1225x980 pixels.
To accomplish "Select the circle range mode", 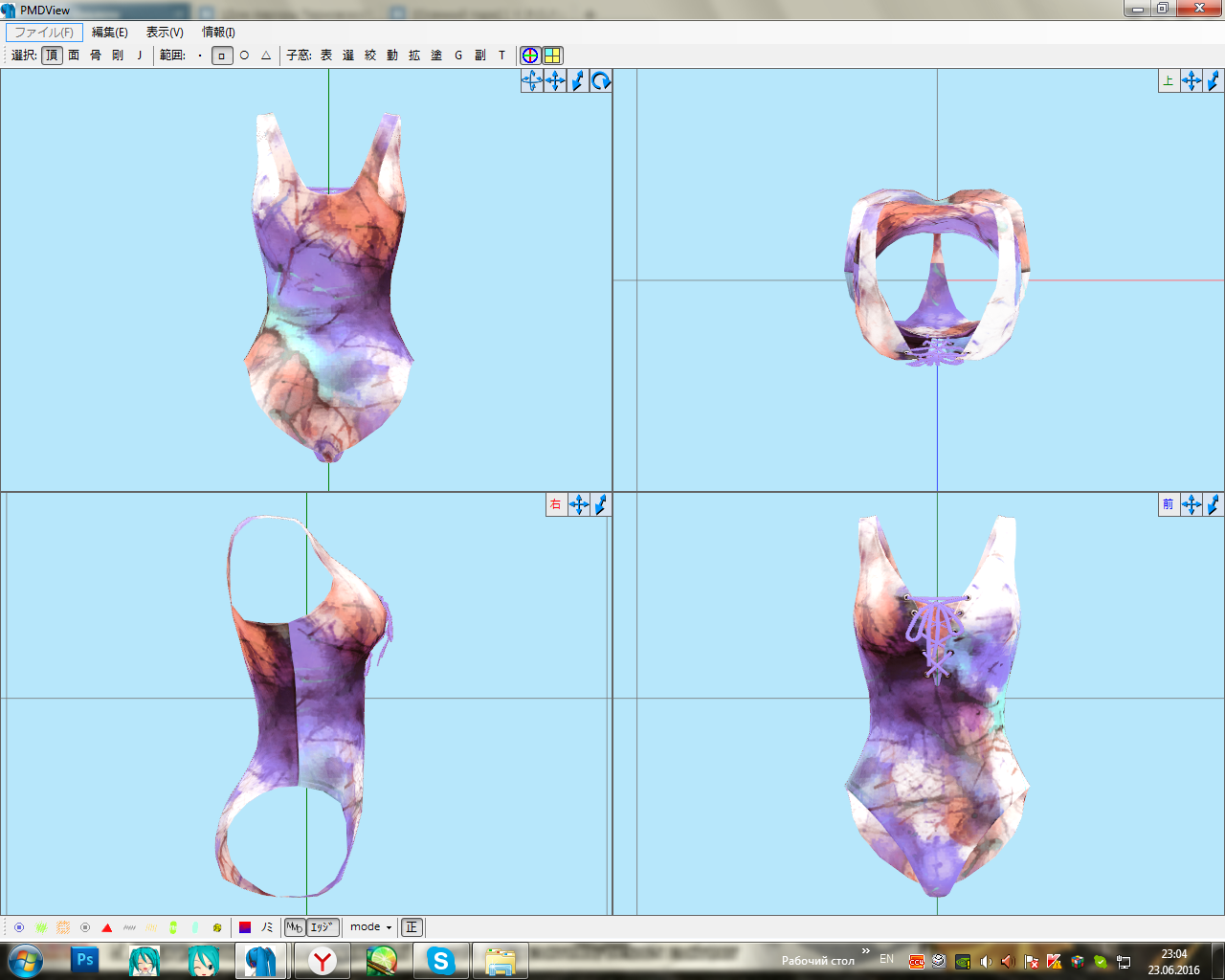I will coord(244,56).
